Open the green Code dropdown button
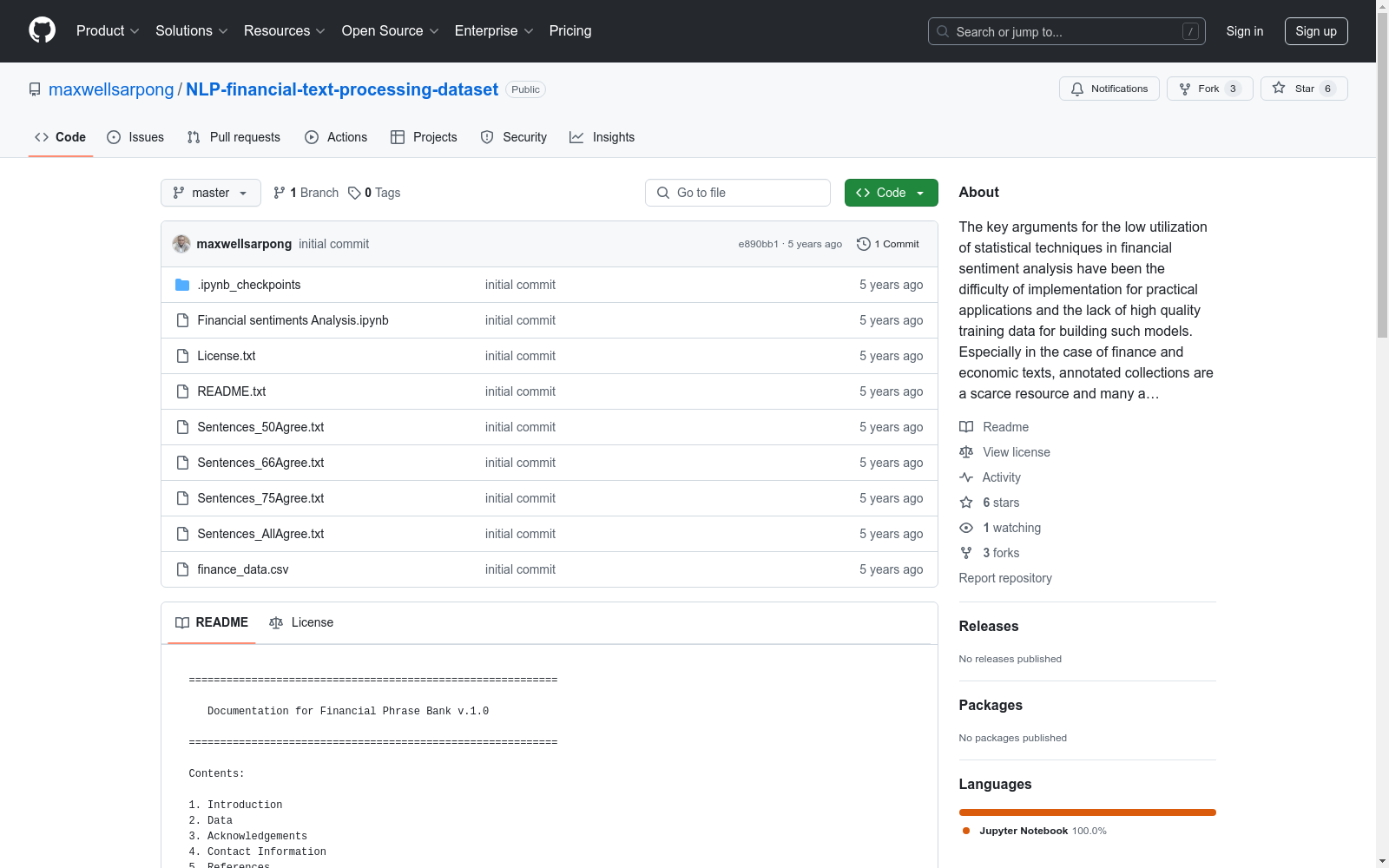 click(x=891, y=193)
